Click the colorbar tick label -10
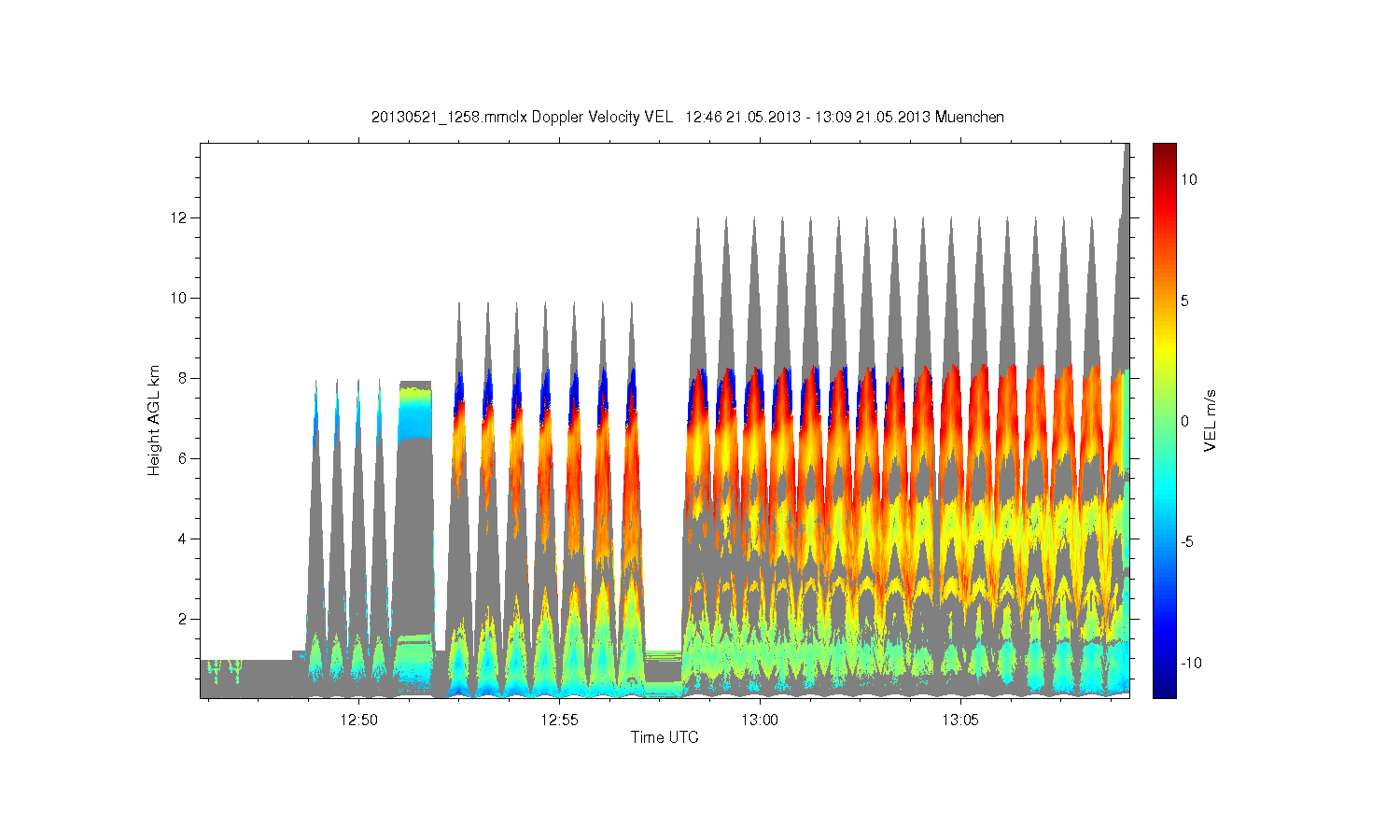Image resolution: width=1400 pixels, height=840 pixels. coord(1191,663)
